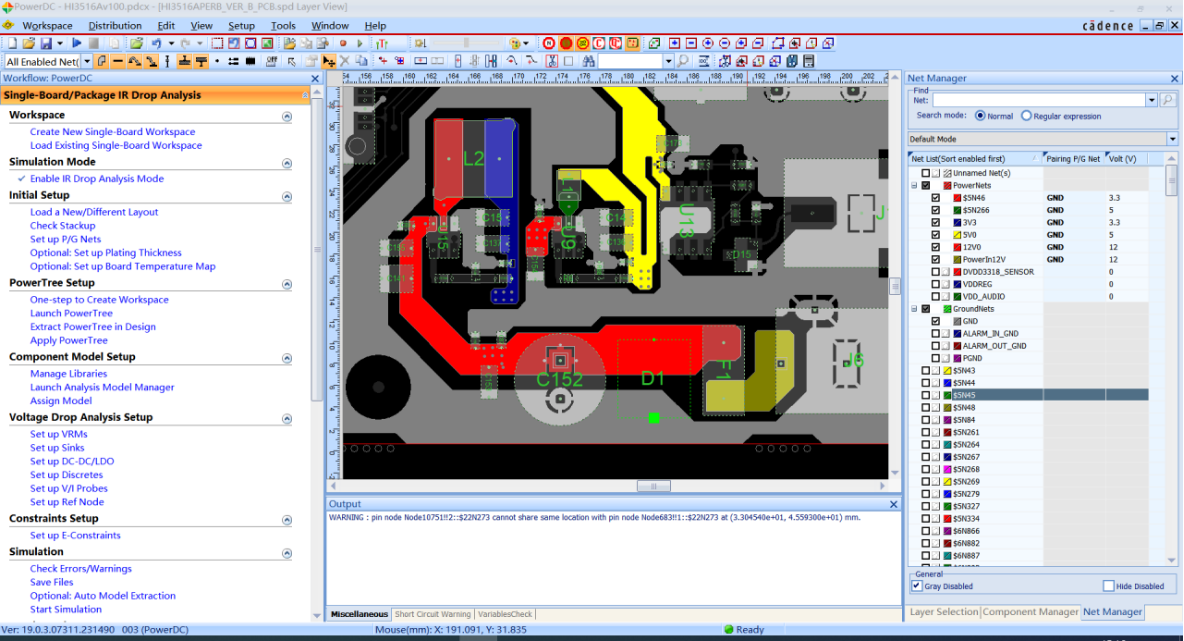Click the circular zoom in plus icon
Viewport: 1184px width, 641px height.
pyautogui.click(x=708, y=43)
